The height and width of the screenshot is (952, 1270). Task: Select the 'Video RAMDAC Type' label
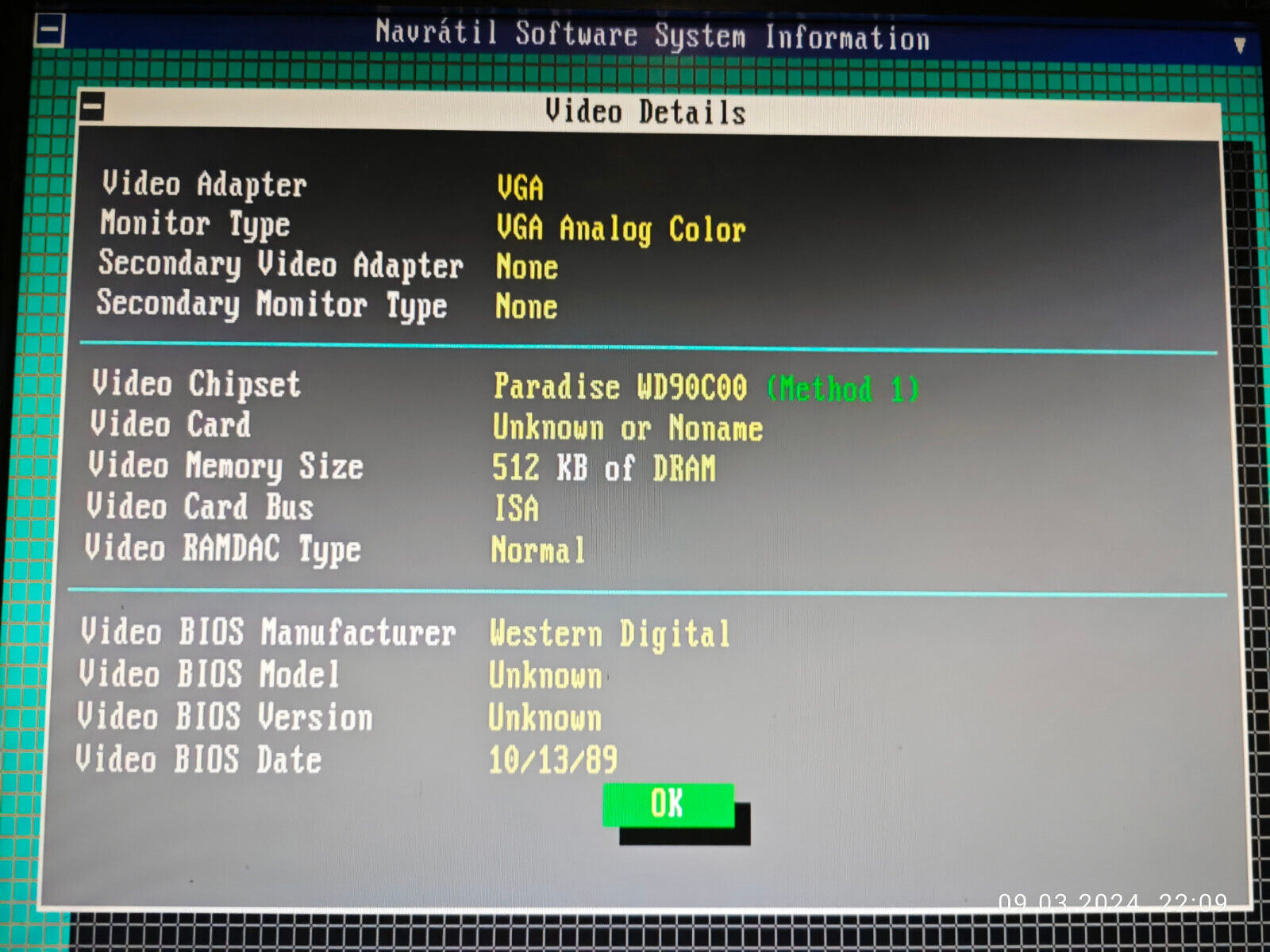point(223,549)
